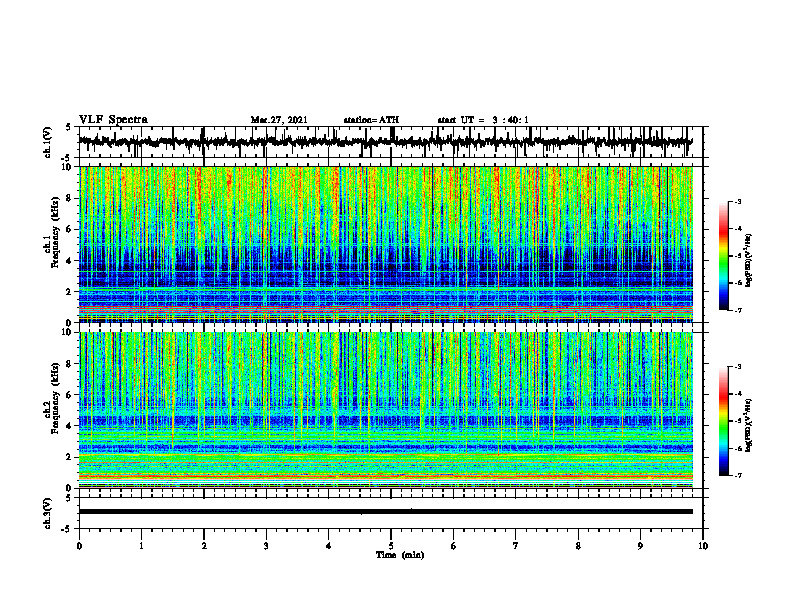Viewport: 792px width, 612px height.
Task: Click the "Time (min)" x-axis label
Action: [x=400, y=555]
